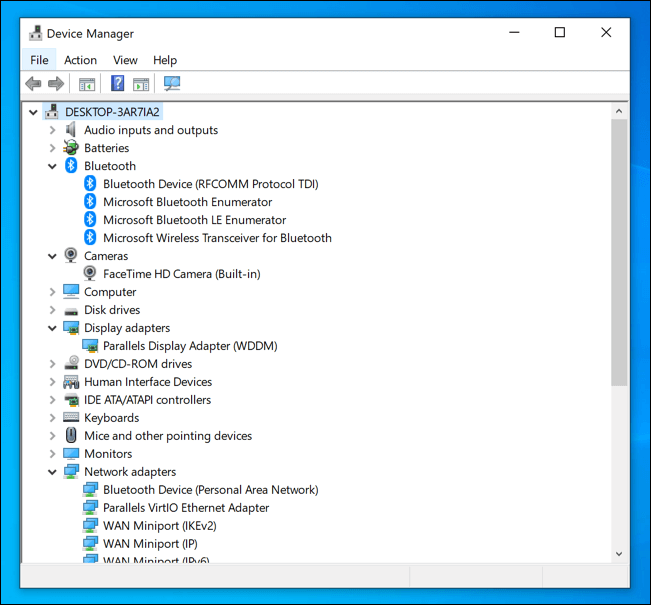Minimize the Device Manager window
This screenshot has height=605, width=651.
[x=514, y=32]
